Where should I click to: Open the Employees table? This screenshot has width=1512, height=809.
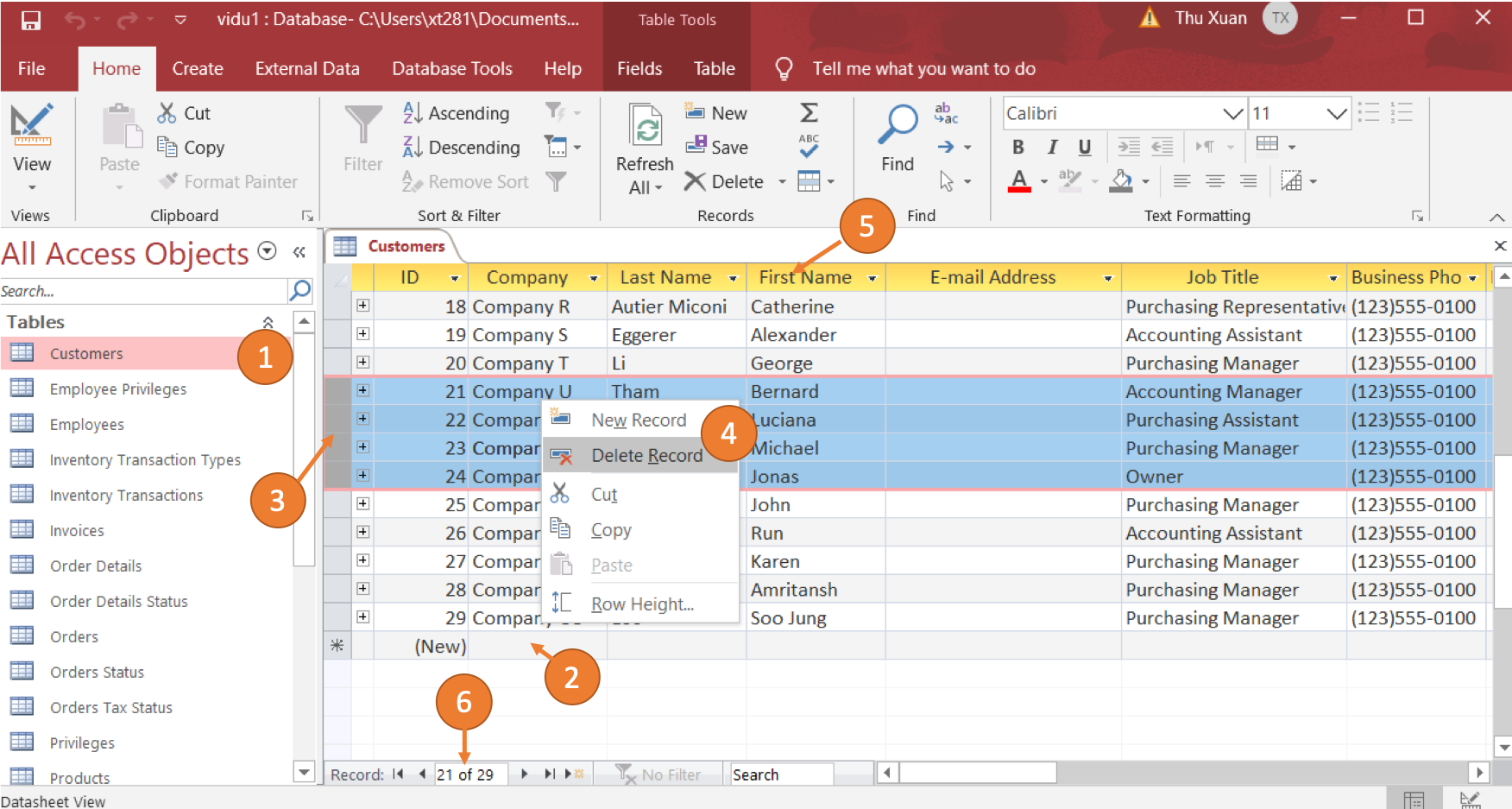click(x=86, y=425)
